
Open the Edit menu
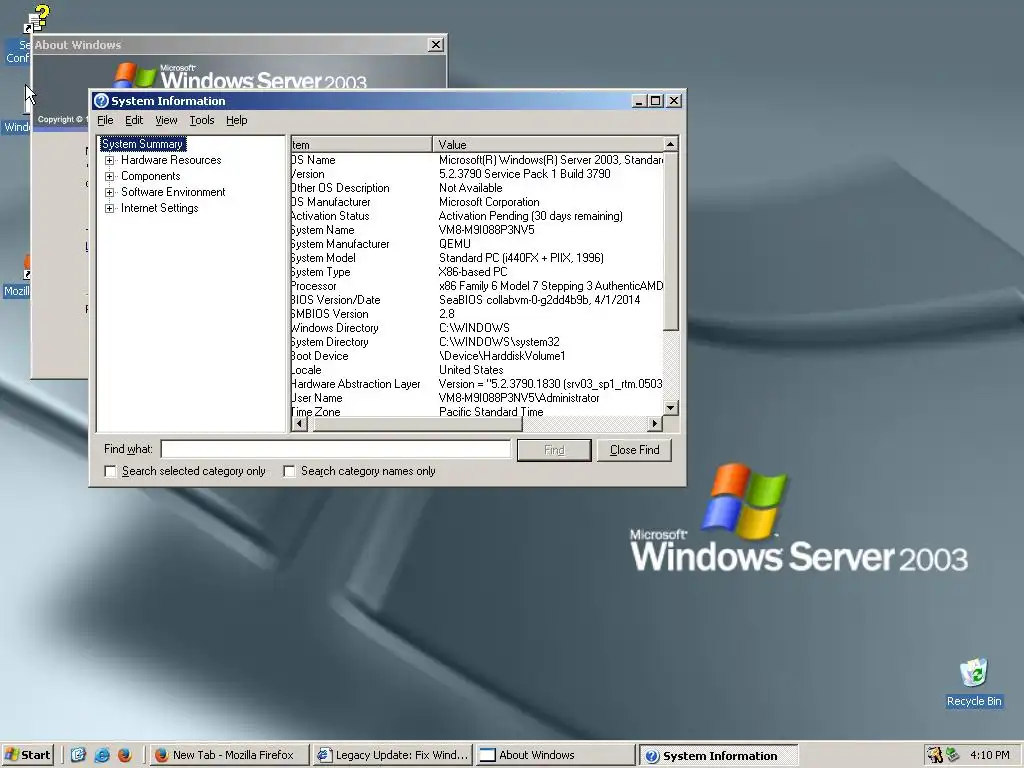(x=134, y=120)
